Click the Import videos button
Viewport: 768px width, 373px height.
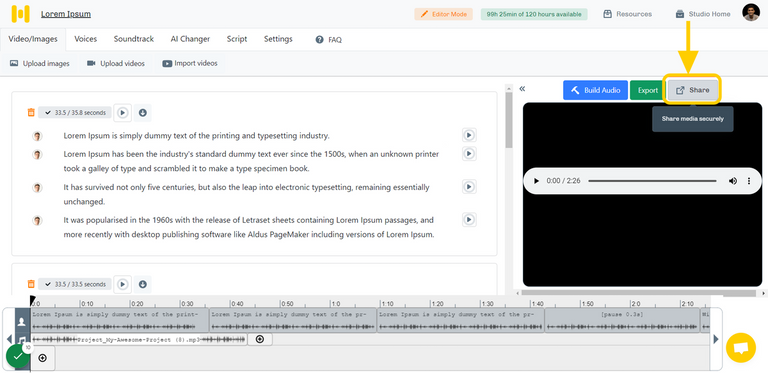click(x=190, y=64)
